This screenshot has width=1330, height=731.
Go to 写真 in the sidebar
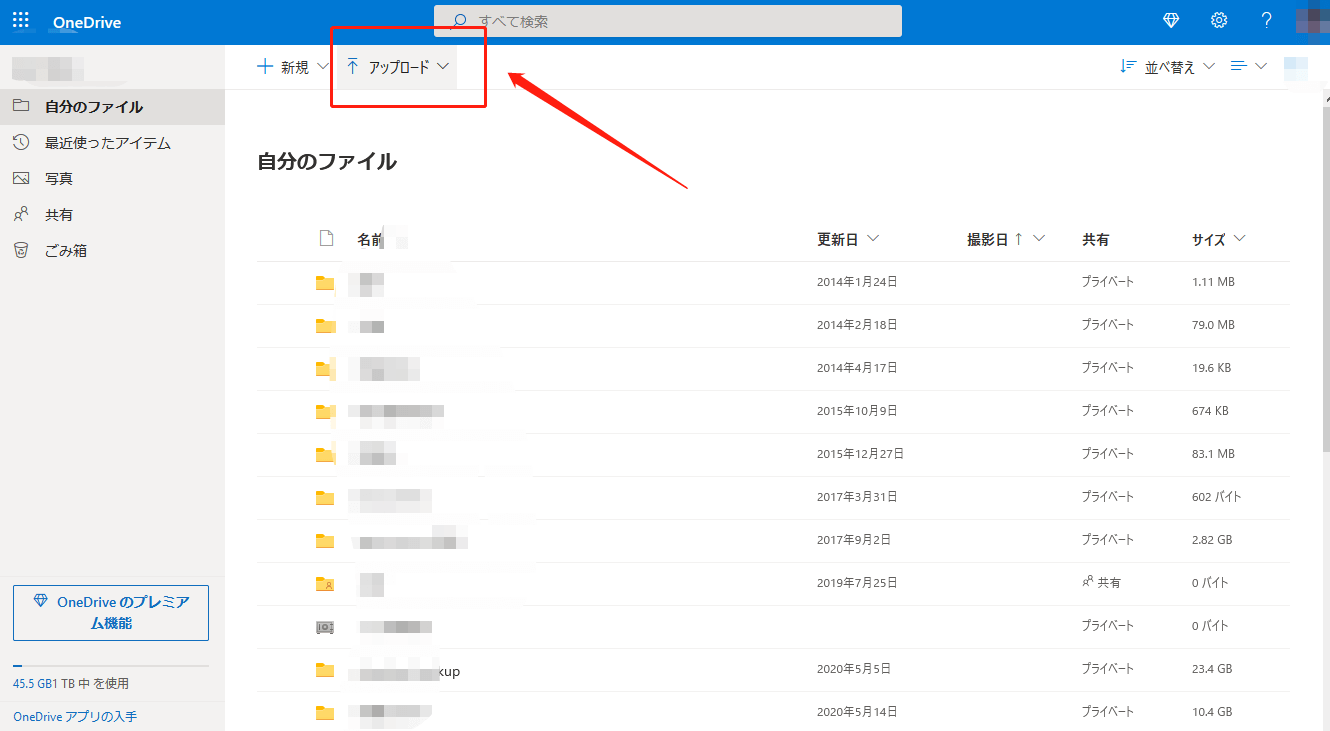[58, 179]
